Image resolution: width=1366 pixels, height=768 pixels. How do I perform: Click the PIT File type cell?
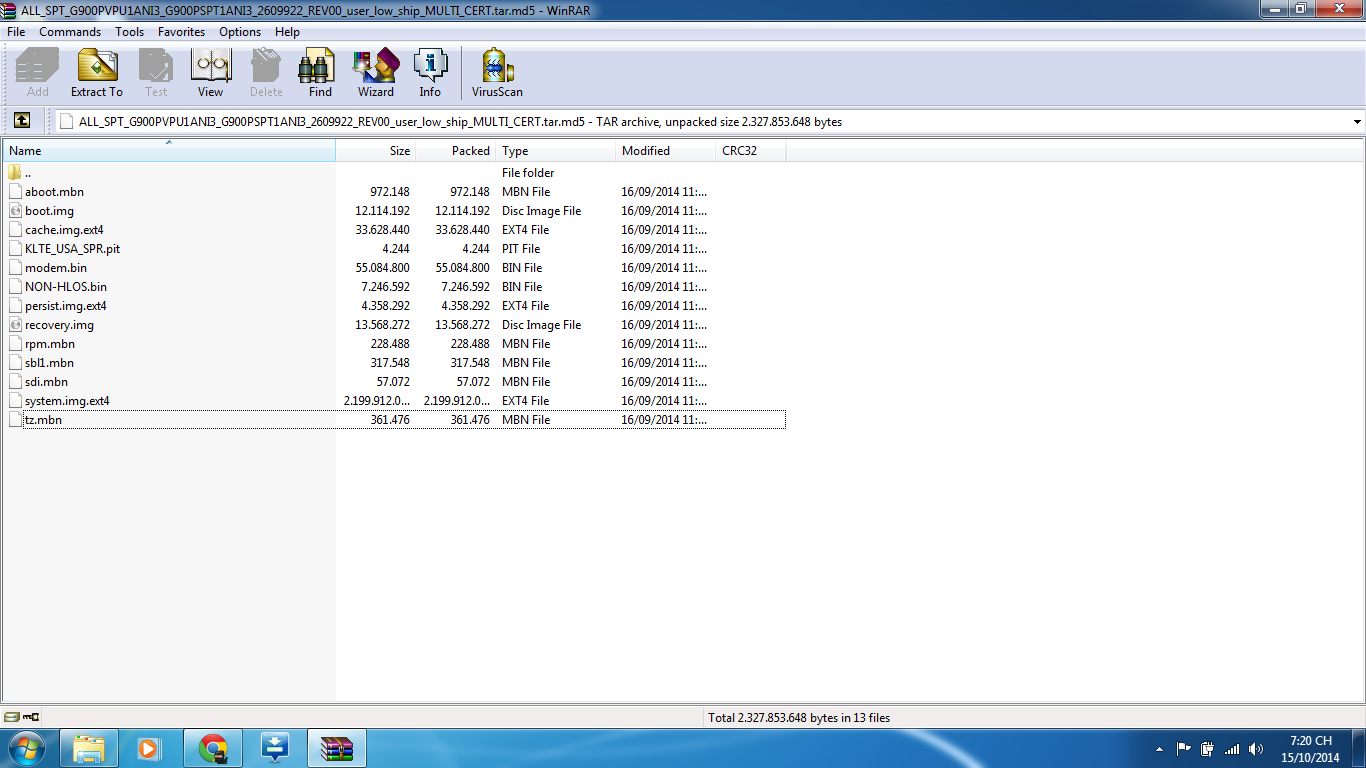pyautogui.click(x=521, y=249)
